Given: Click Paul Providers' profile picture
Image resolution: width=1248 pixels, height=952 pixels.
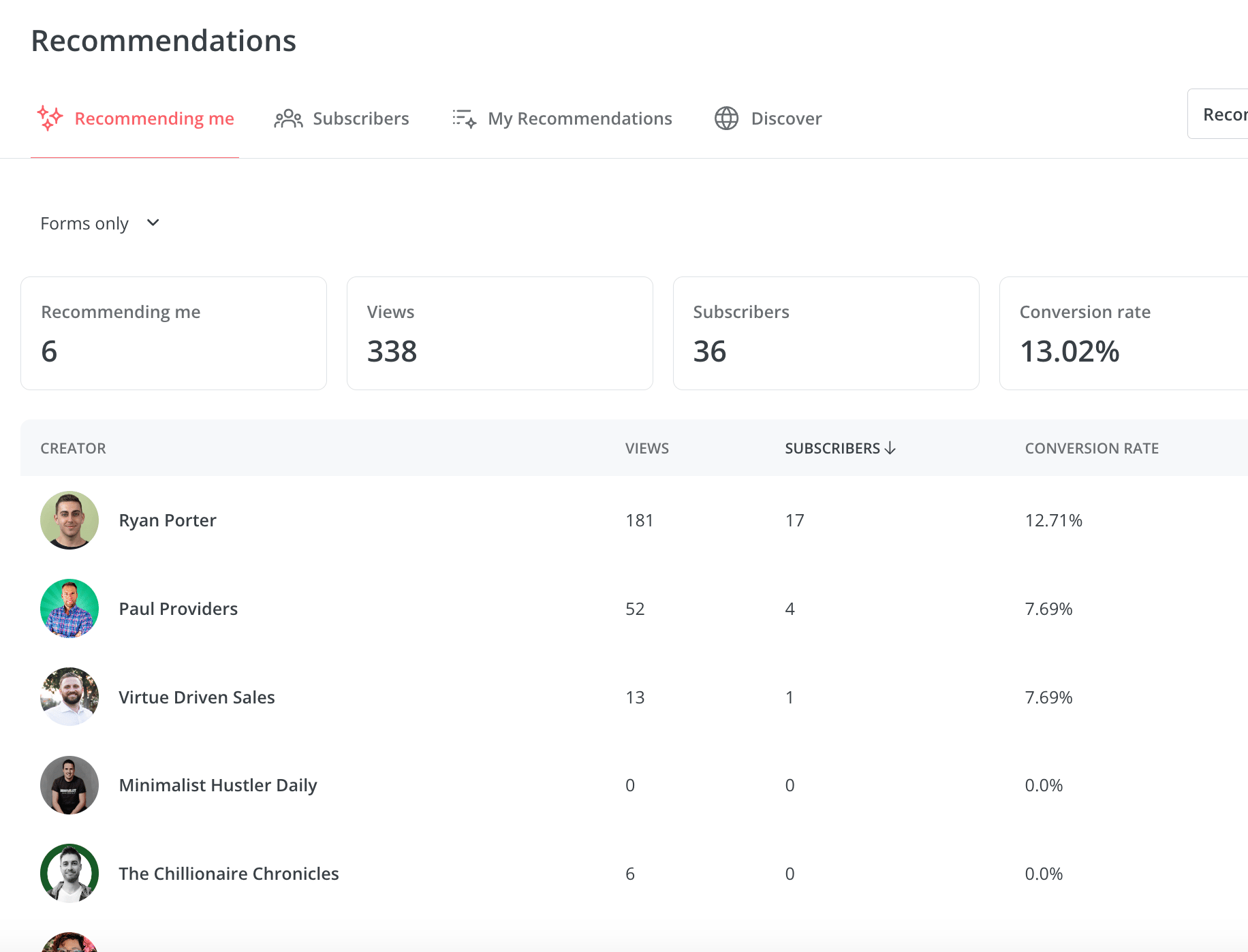Looking at the screenshot, I should (x=69, y=609).
